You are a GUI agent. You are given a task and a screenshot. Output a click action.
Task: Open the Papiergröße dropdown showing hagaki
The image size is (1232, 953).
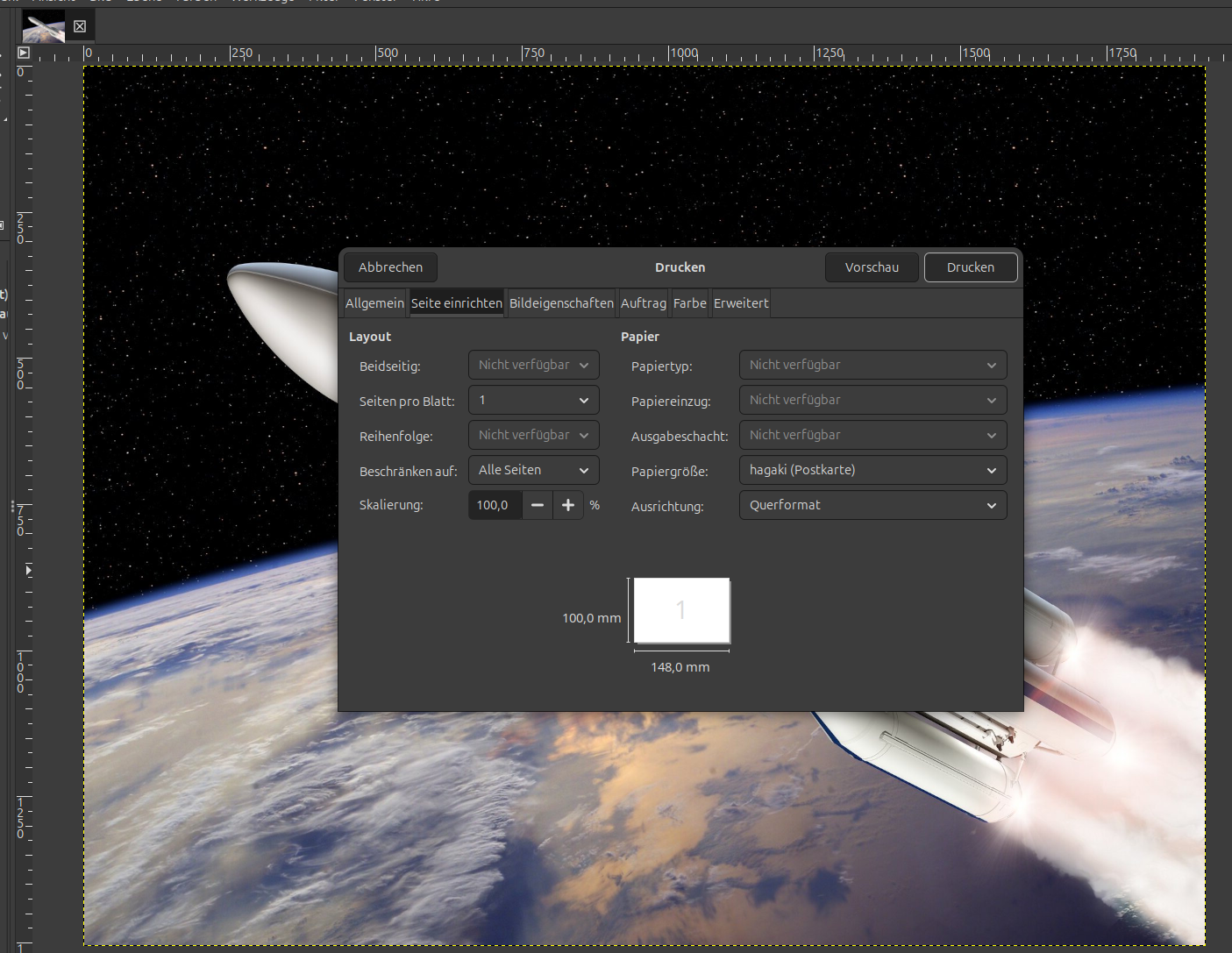click(872, 470)
